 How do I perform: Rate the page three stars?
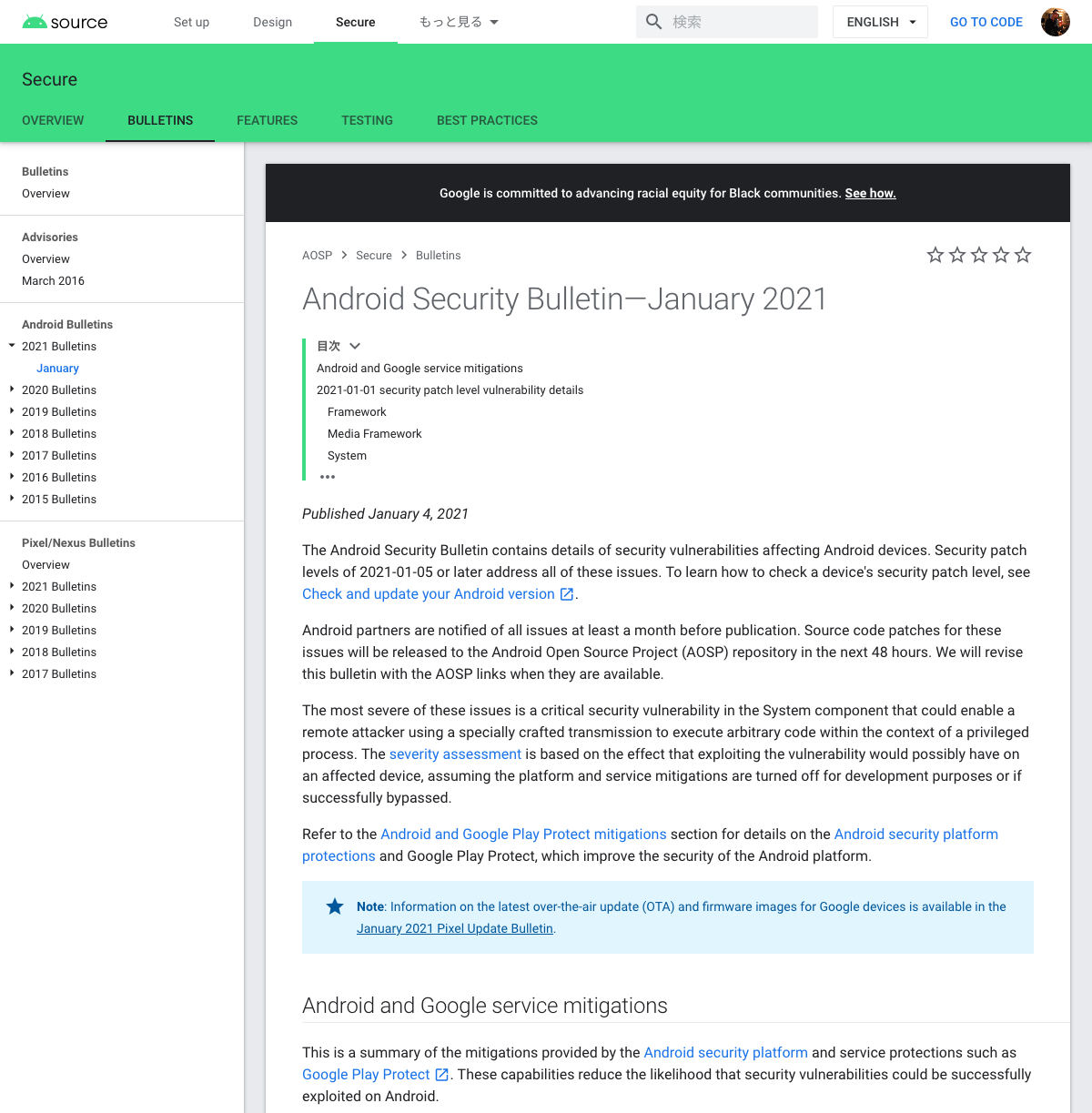click(979, 255)
